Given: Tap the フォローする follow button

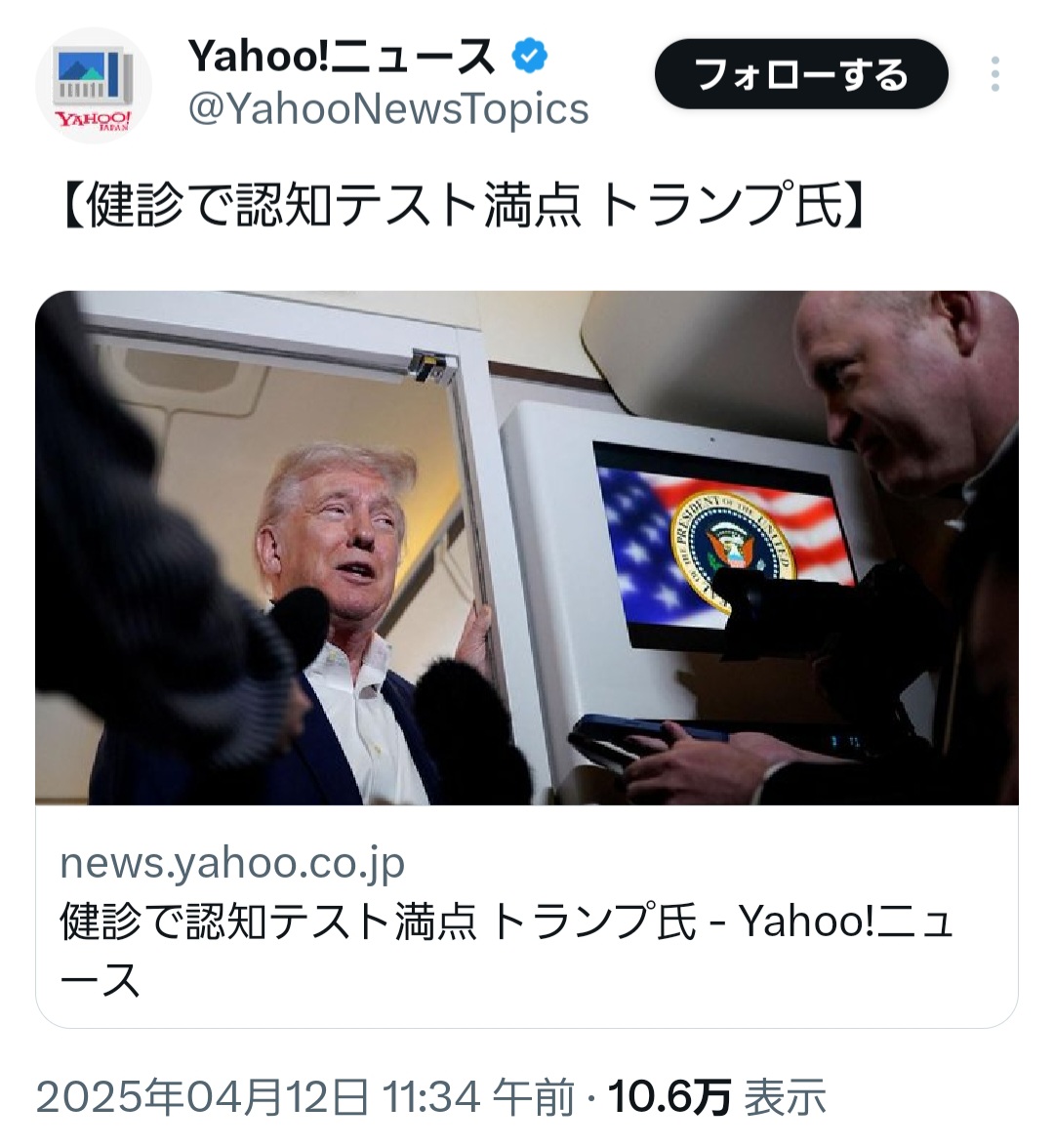Looking at the screenshot, I should tap(800, 74).
